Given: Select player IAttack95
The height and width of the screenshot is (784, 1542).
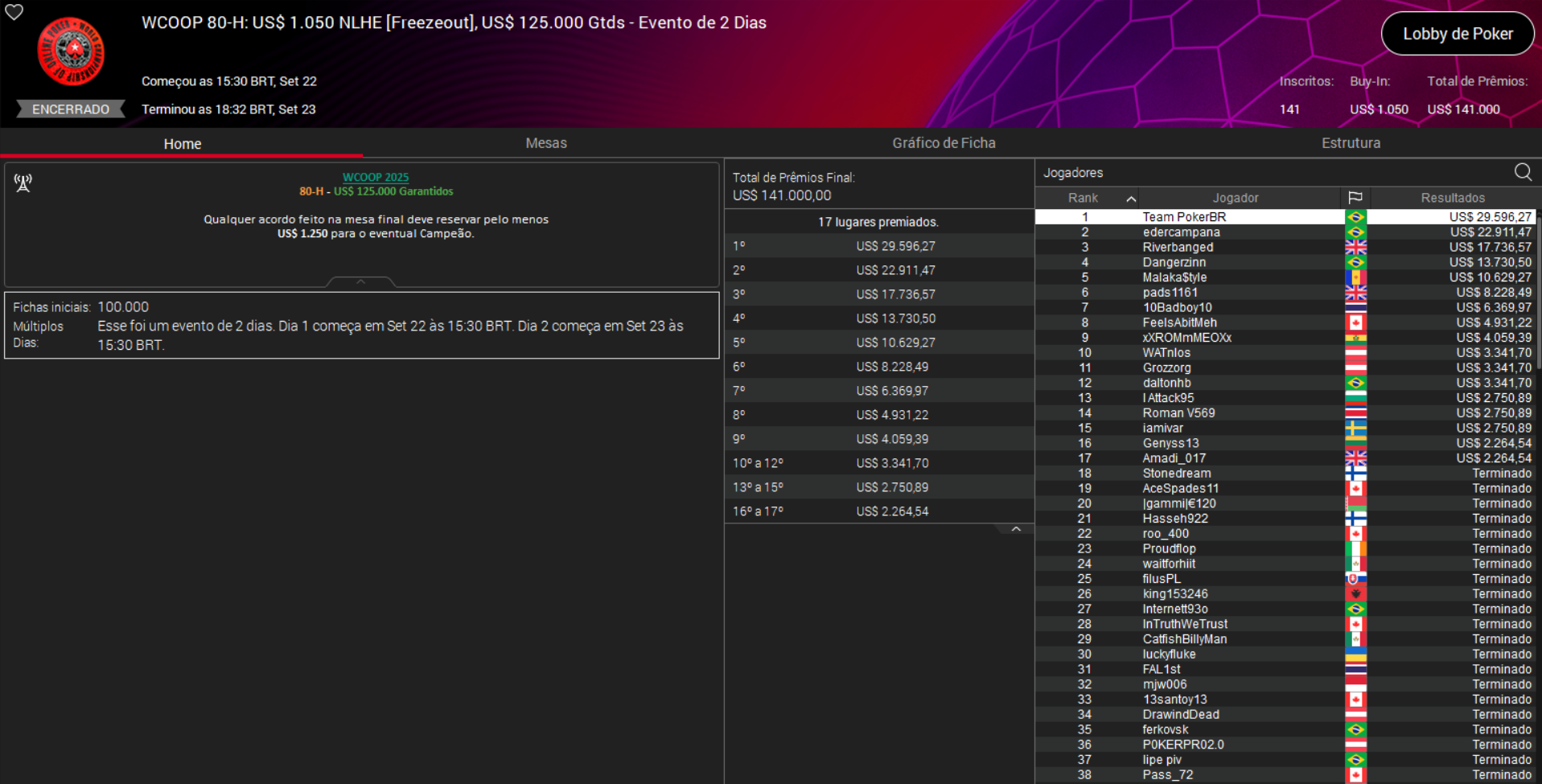Looking at the screenshot, I should (1285, 398).
